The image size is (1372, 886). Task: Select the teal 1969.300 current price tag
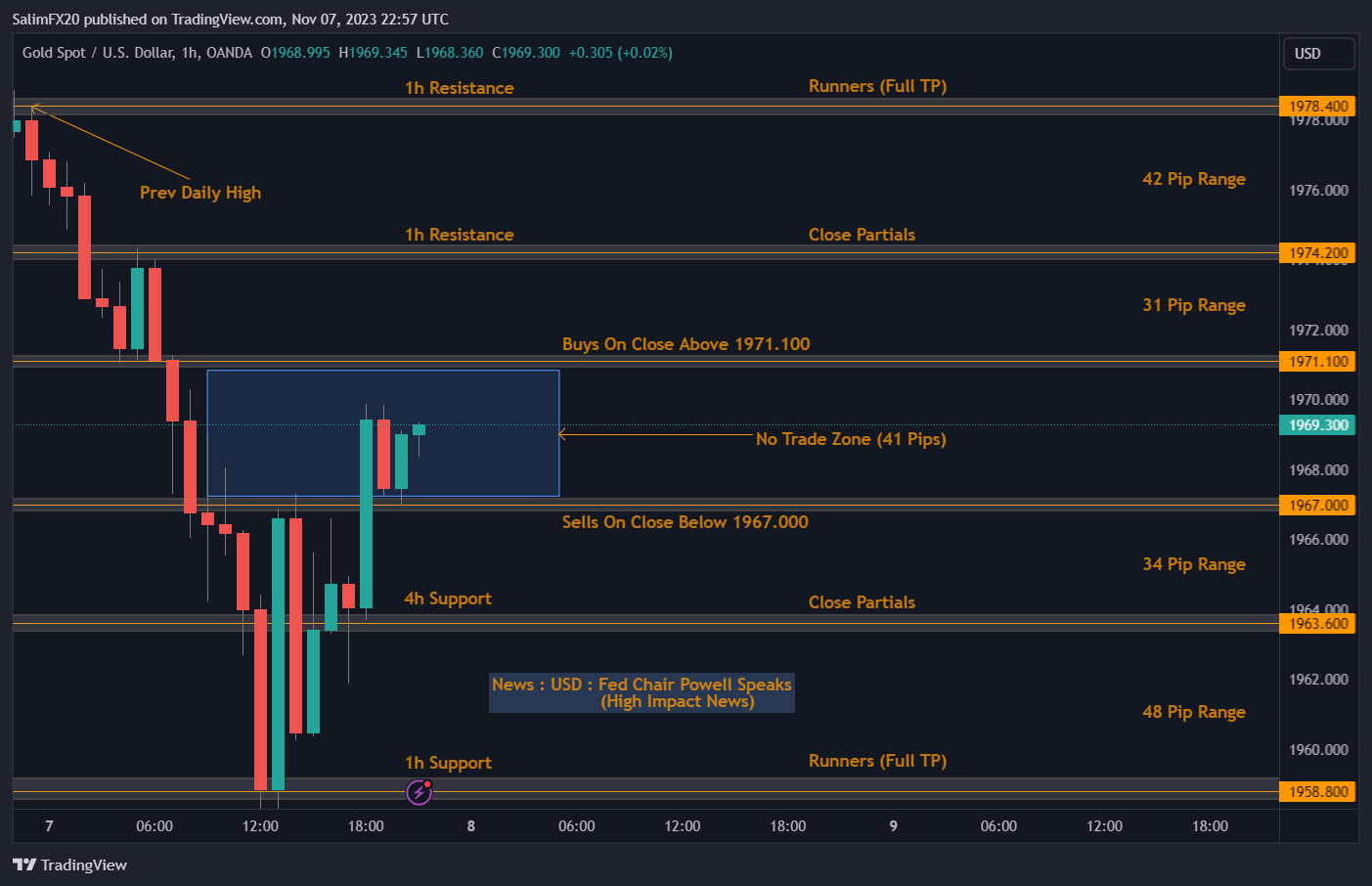[1315, 426]
